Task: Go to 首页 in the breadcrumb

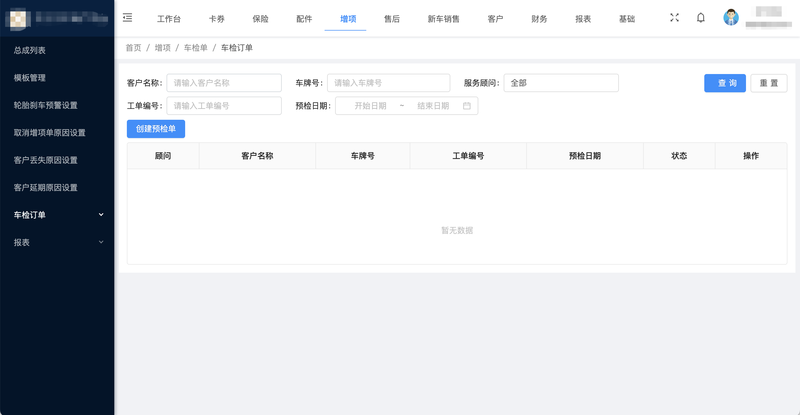Action: (133, 48)
